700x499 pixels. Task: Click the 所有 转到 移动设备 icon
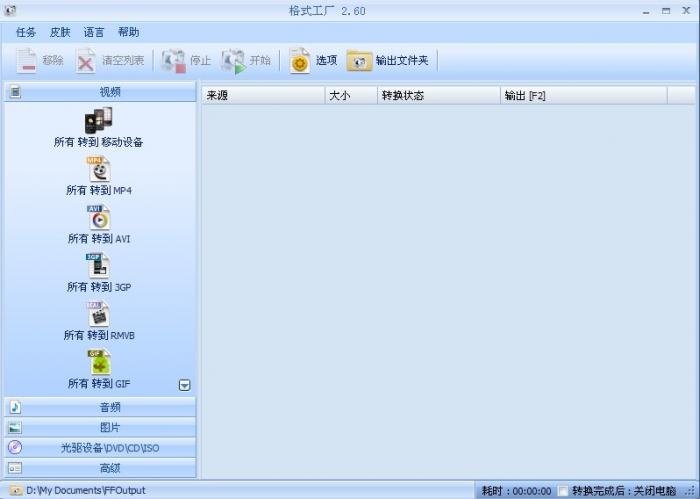coord(98,121)
